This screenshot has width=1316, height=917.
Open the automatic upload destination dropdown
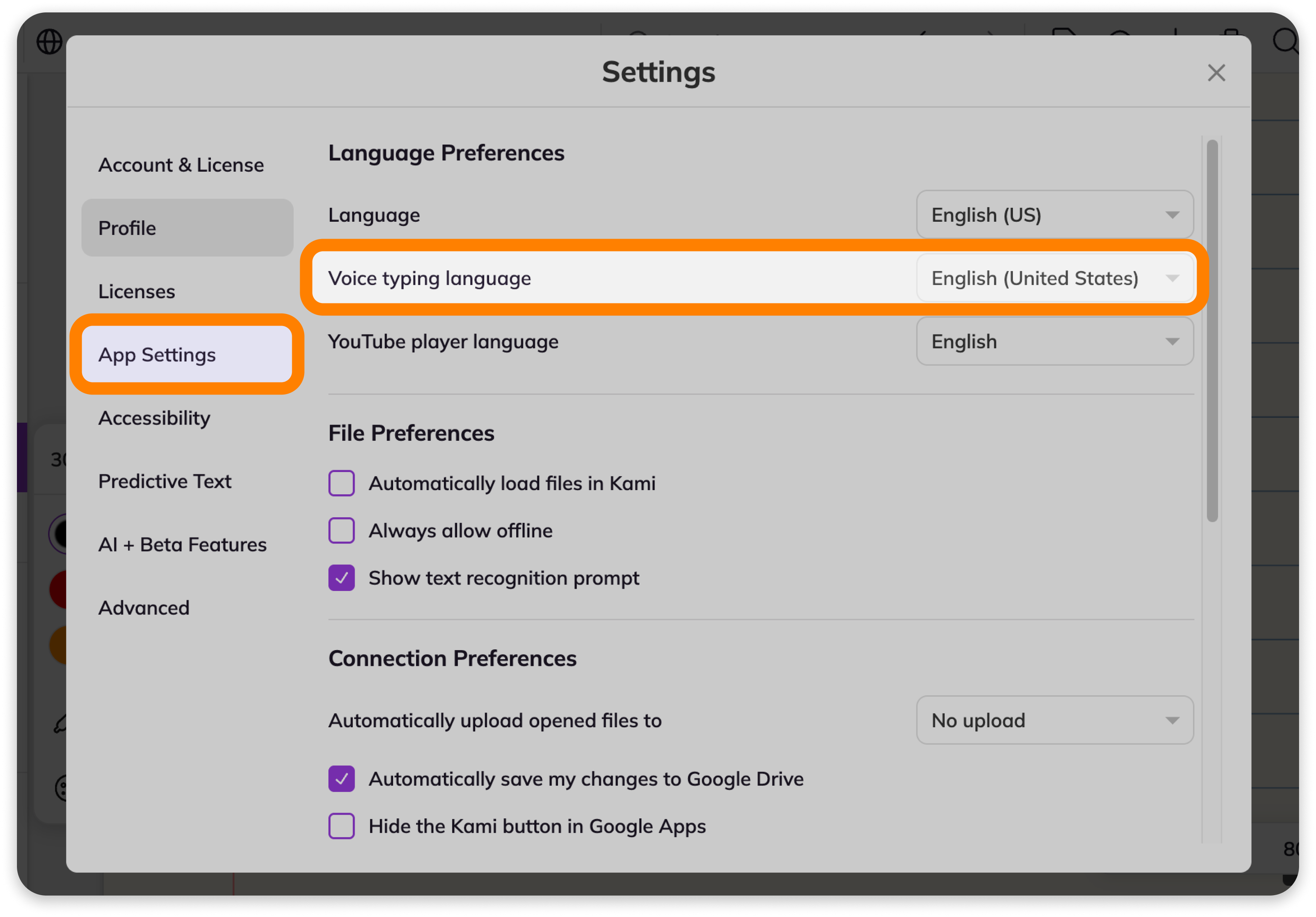click(1055, 720)
